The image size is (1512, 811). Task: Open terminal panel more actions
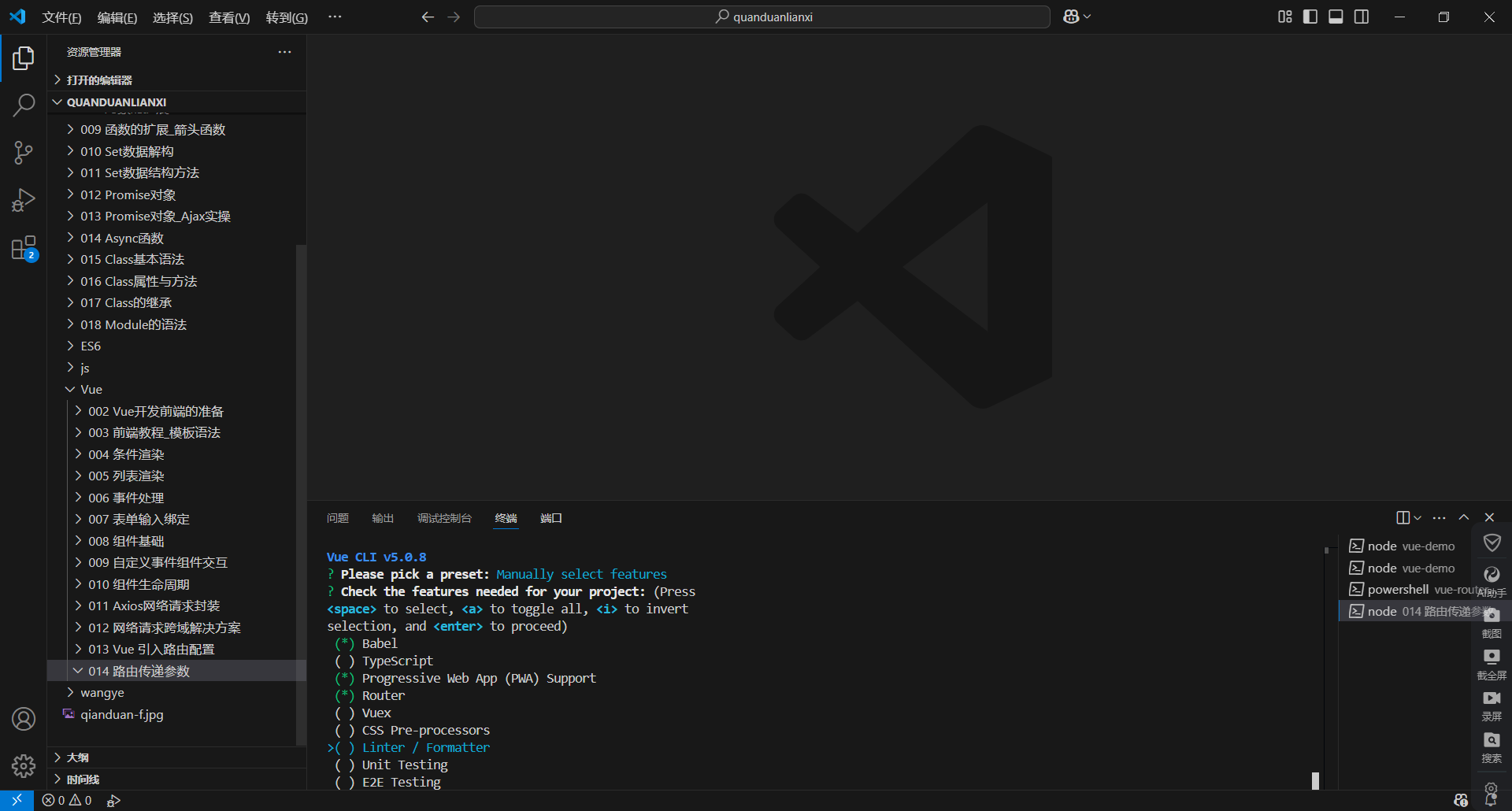tap(1439, 517)
